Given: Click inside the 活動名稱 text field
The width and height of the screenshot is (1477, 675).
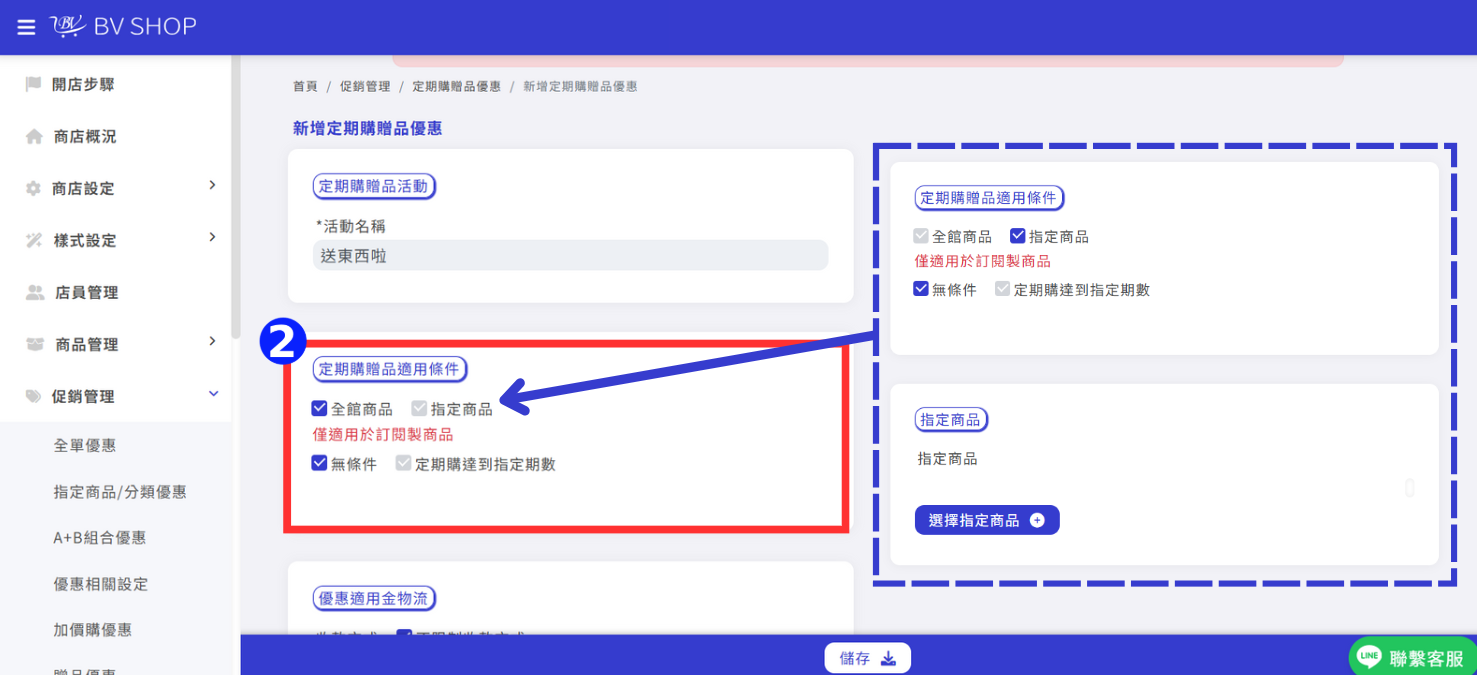Looking at the screenshot, I should click(x=571, y=256).
